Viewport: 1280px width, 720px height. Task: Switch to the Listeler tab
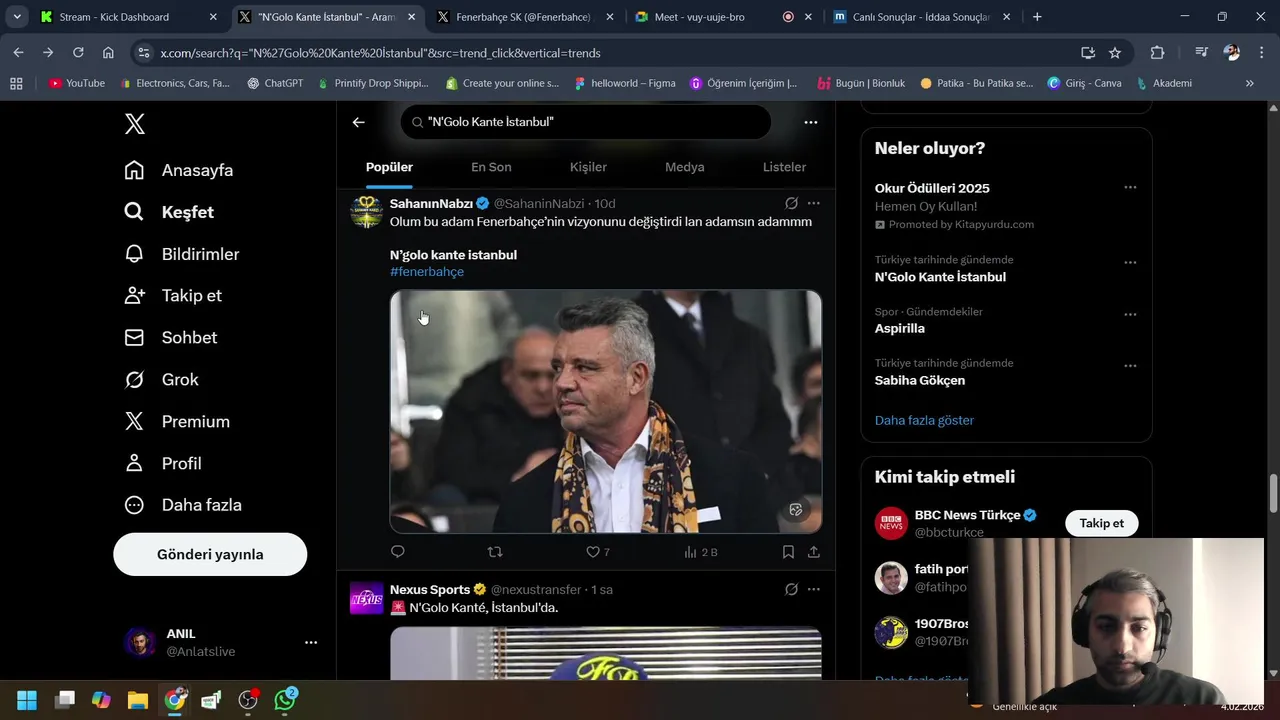784,167
